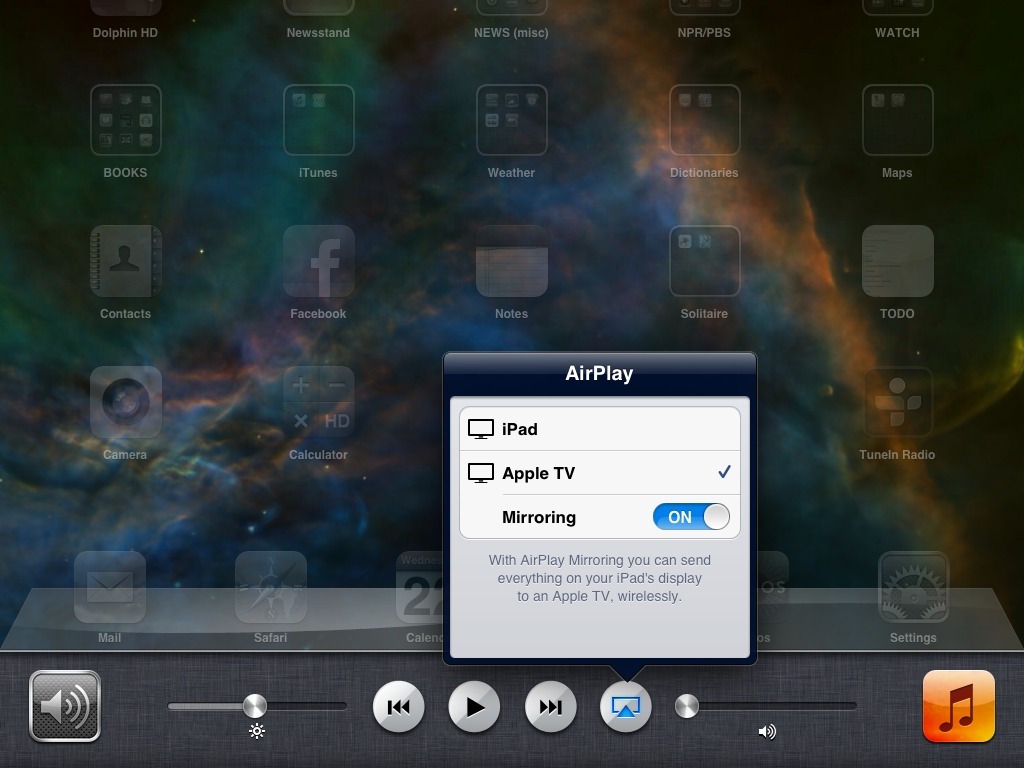Open the BOOKS folder
The height and width of the screenshot is (768, 1024).
125,120
